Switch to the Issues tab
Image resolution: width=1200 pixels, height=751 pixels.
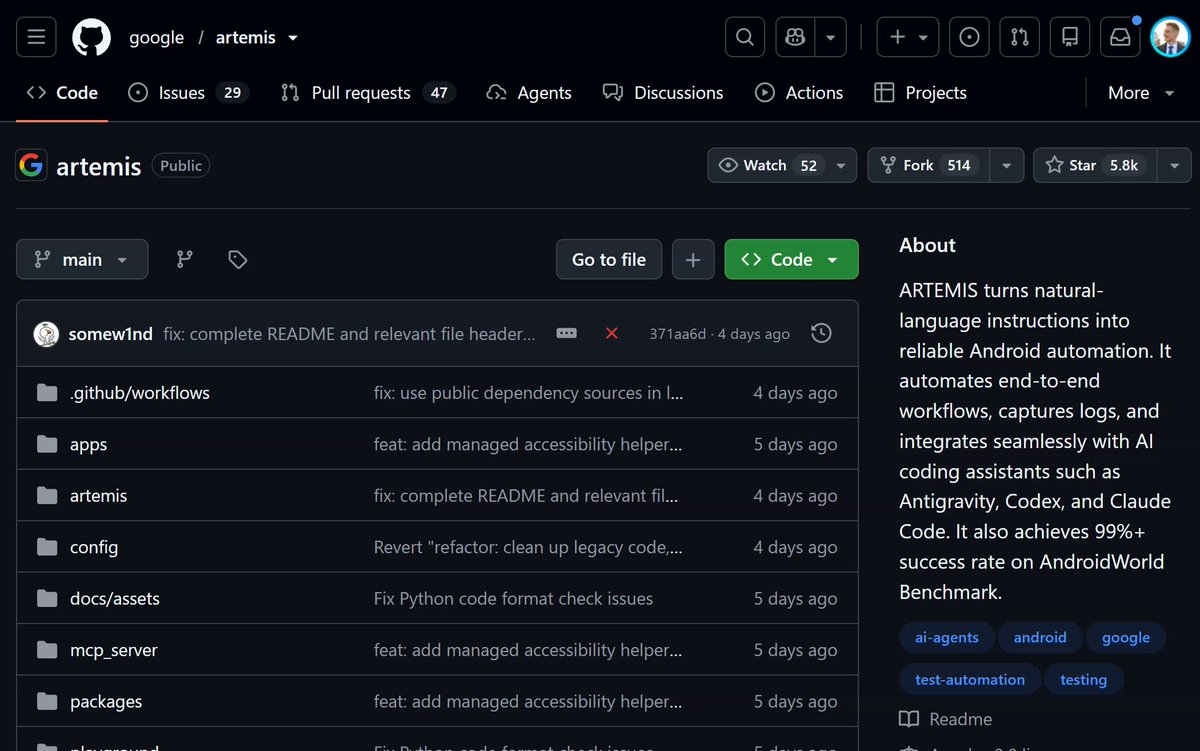[x=188, y=92]
